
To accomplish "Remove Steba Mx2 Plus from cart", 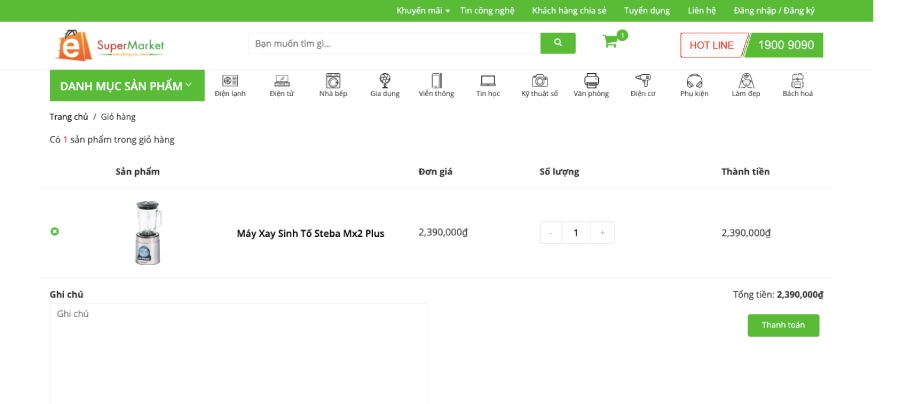I will tap(55, 231).
